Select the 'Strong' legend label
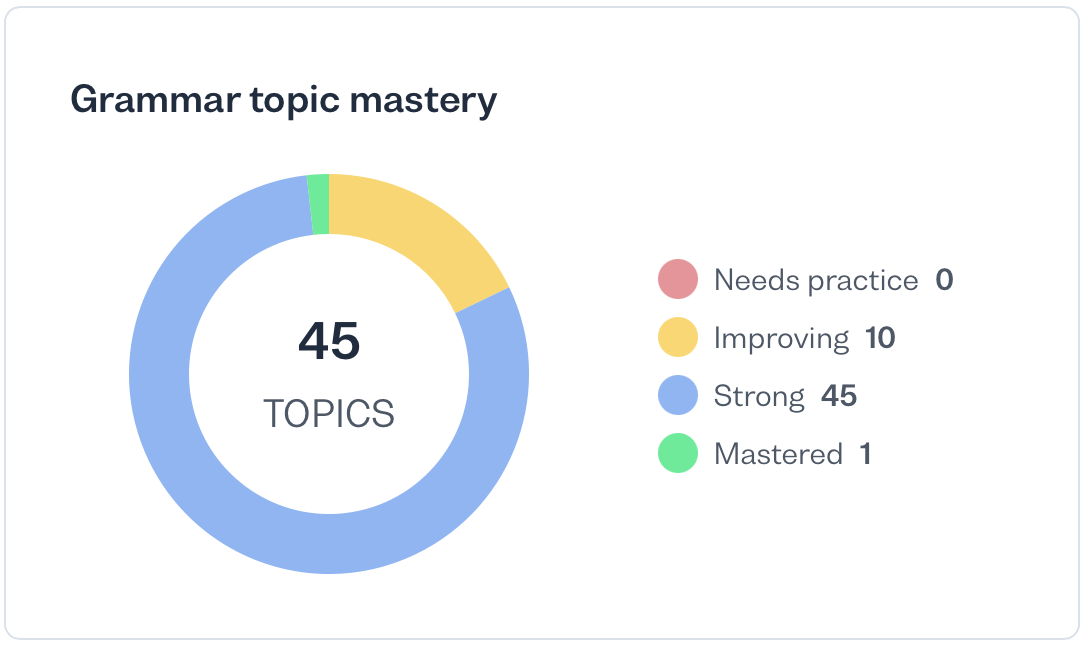The width and height of the screenshot is (1088, 646). 759,396
